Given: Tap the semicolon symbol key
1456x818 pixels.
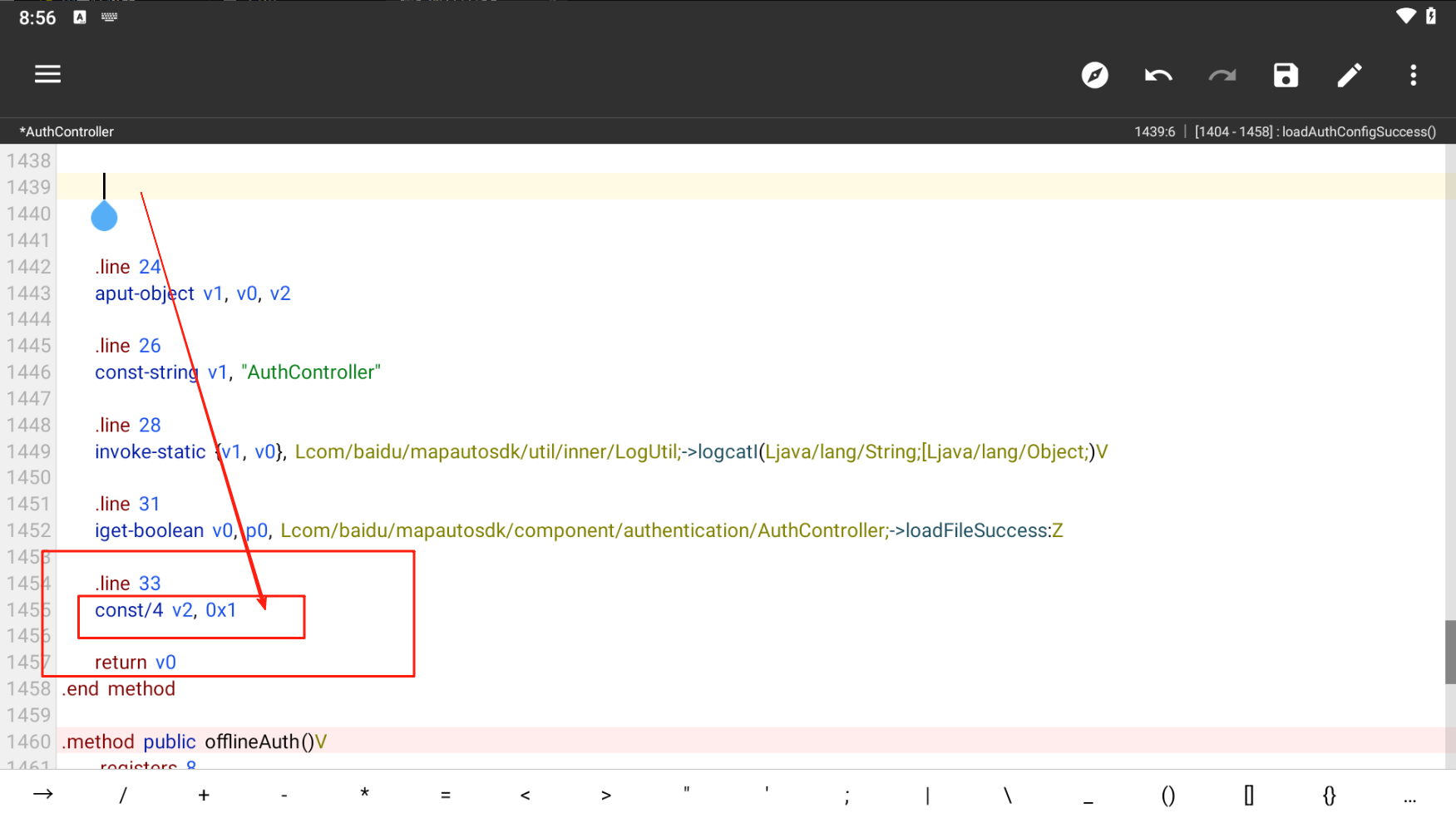Looking at the screenshot, I should click(x=847, y=796).
